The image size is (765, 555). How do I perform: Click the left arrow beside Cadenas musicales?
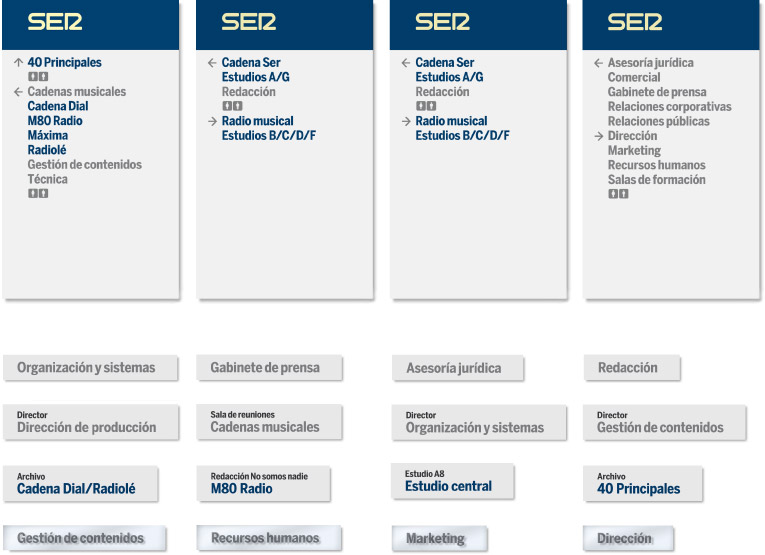(19, 92)
